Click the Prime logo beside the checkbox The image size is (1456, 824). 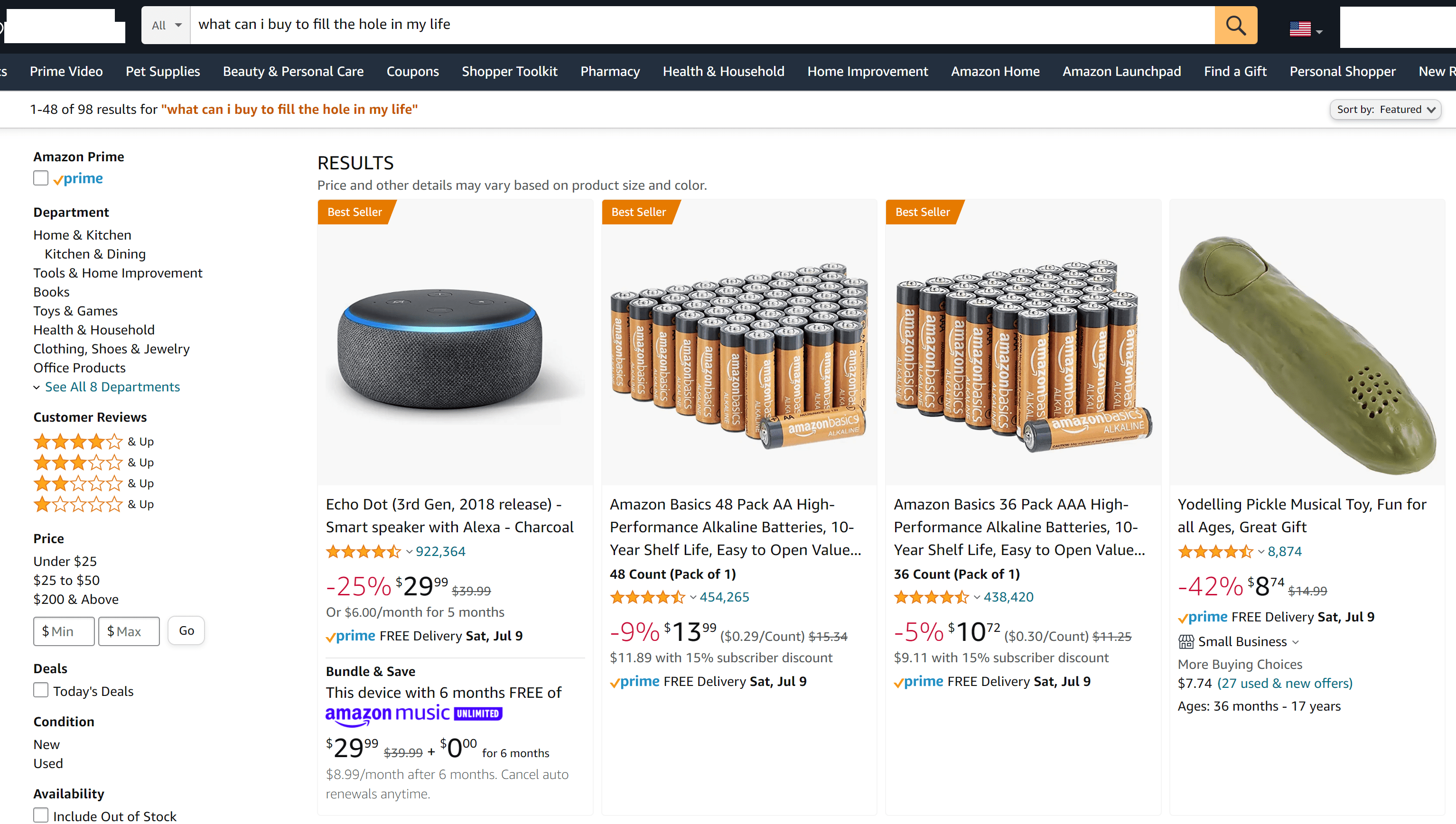point(78,178)
